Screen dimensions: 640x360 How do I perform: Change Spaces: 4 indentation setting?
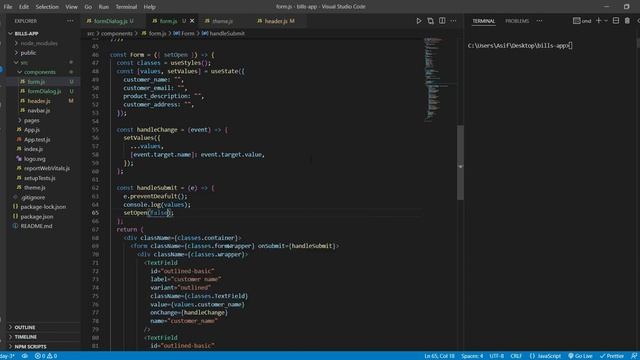(472, 356)
